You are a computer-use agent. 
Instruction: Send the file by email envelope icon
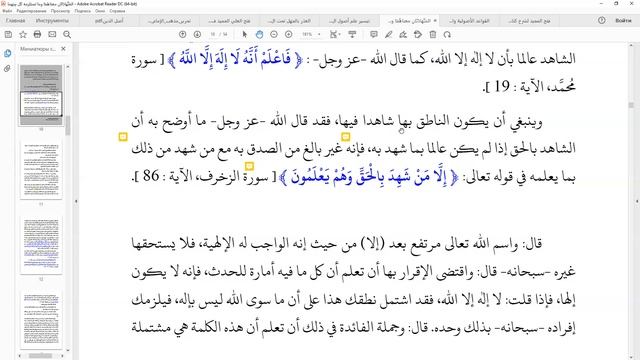coord(52,35)
